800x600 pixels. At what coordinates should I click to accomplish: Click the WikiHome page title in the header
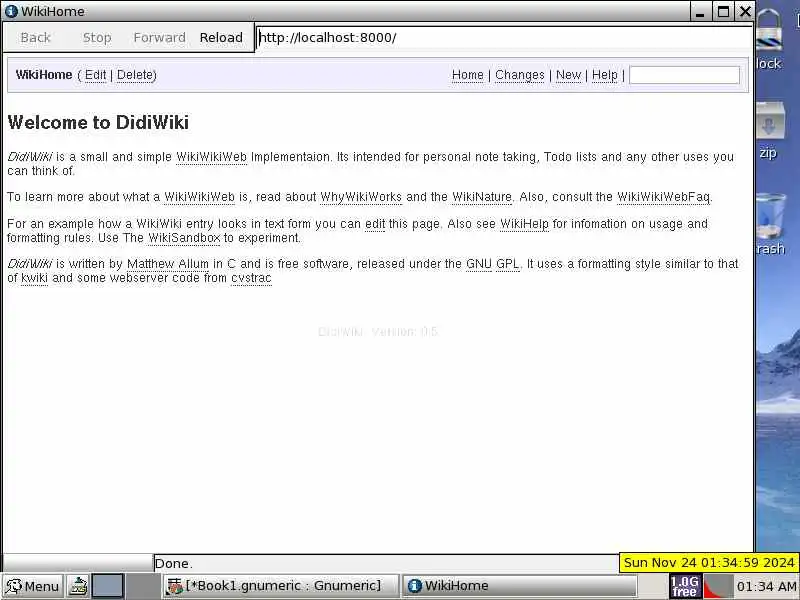pos(44,75)
